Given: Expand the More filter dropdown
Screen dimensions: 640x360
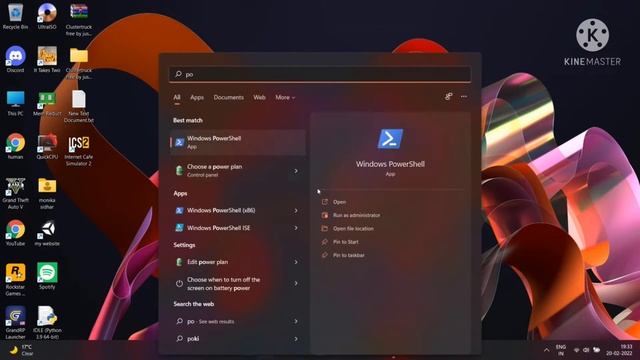Looking at the screenshot, I should pos(284,97).
